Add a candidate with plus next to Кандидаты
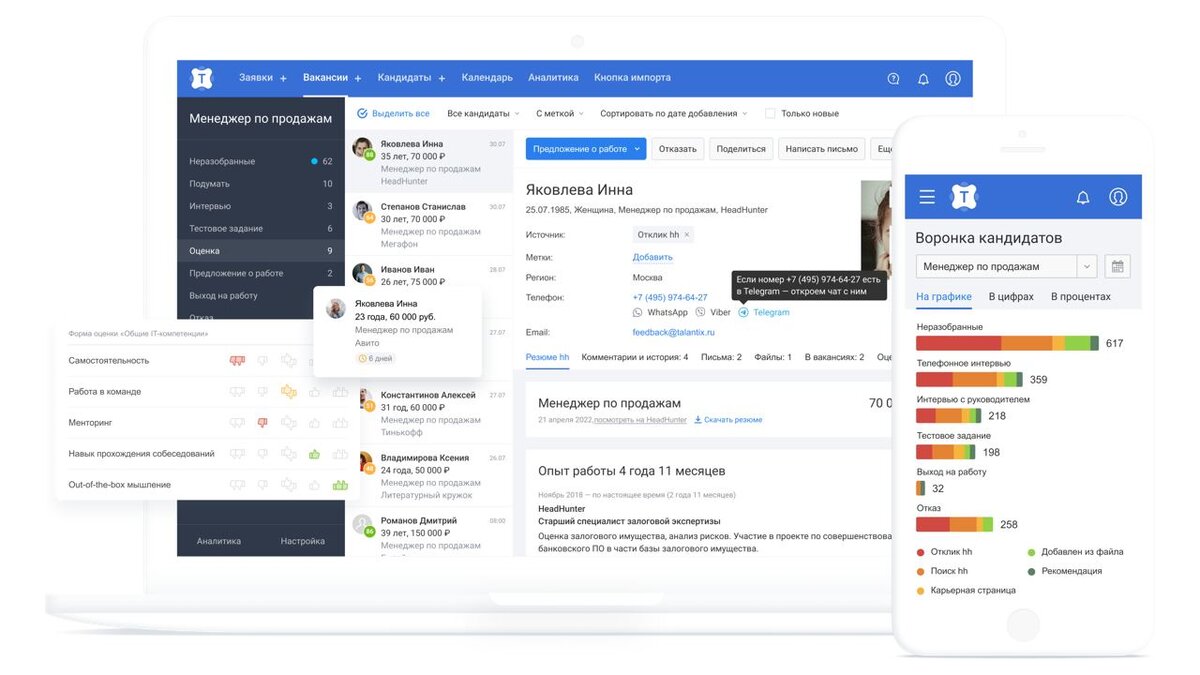1200x675 pixels. click(x=441, y=78)
